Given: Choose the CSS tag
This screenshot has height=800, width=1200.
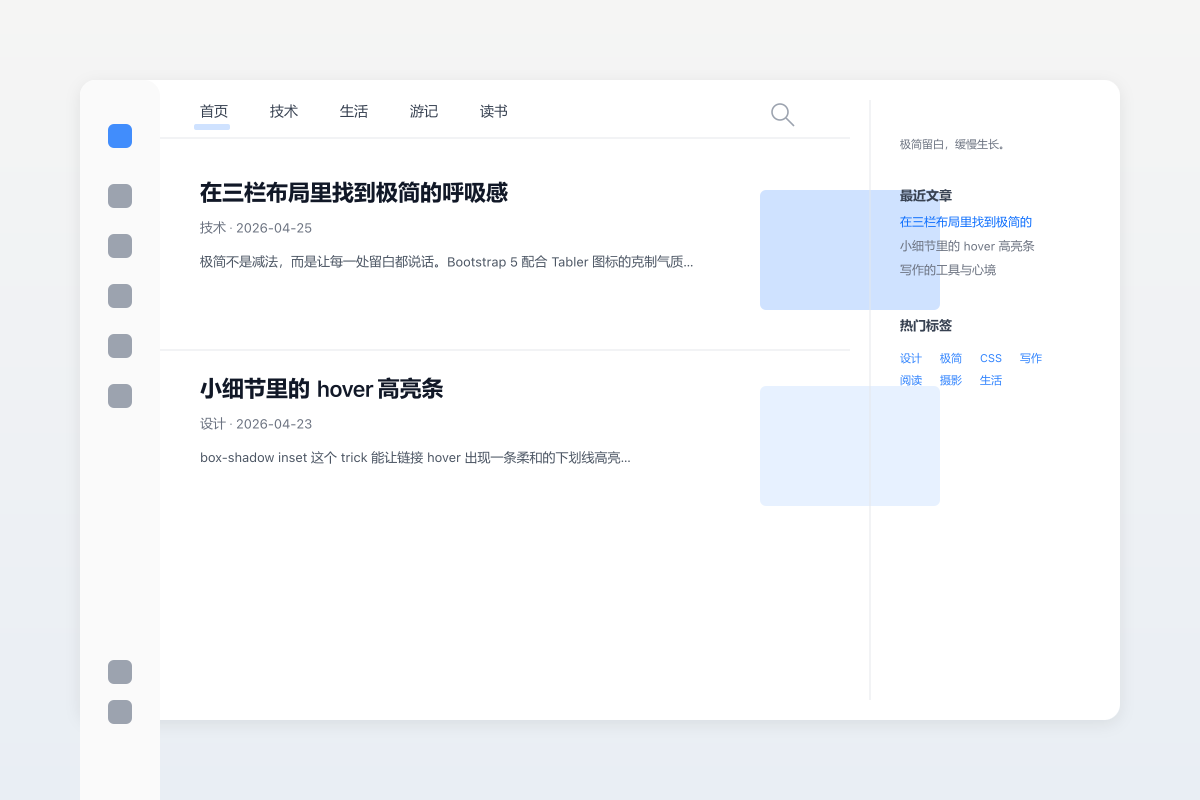Looking at the screenshot, I should tap(991, 358).
